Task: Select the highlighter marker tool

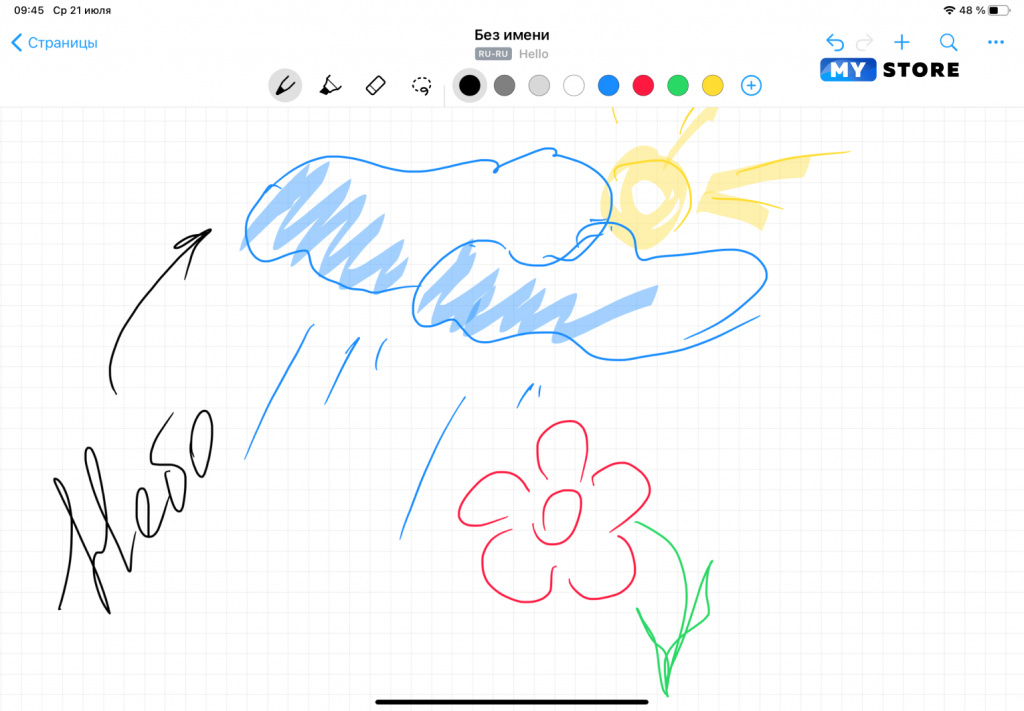Action: tap(330, 86)
